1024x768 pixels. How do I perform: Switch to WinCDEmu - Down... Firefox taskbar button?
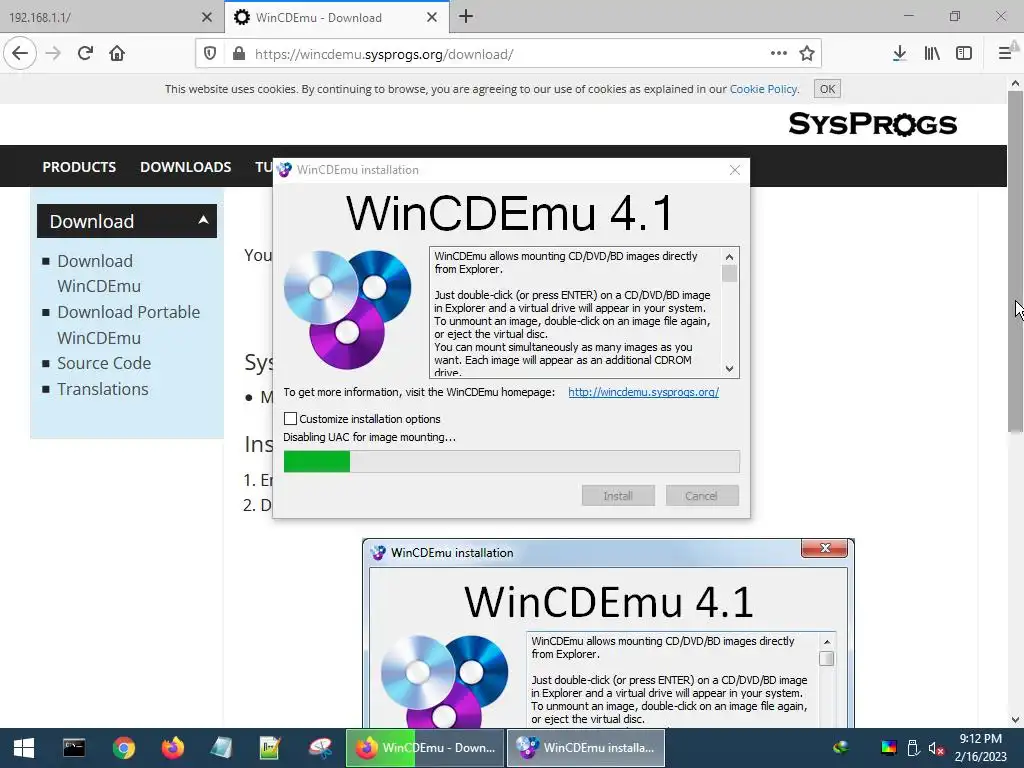(425, 748)
